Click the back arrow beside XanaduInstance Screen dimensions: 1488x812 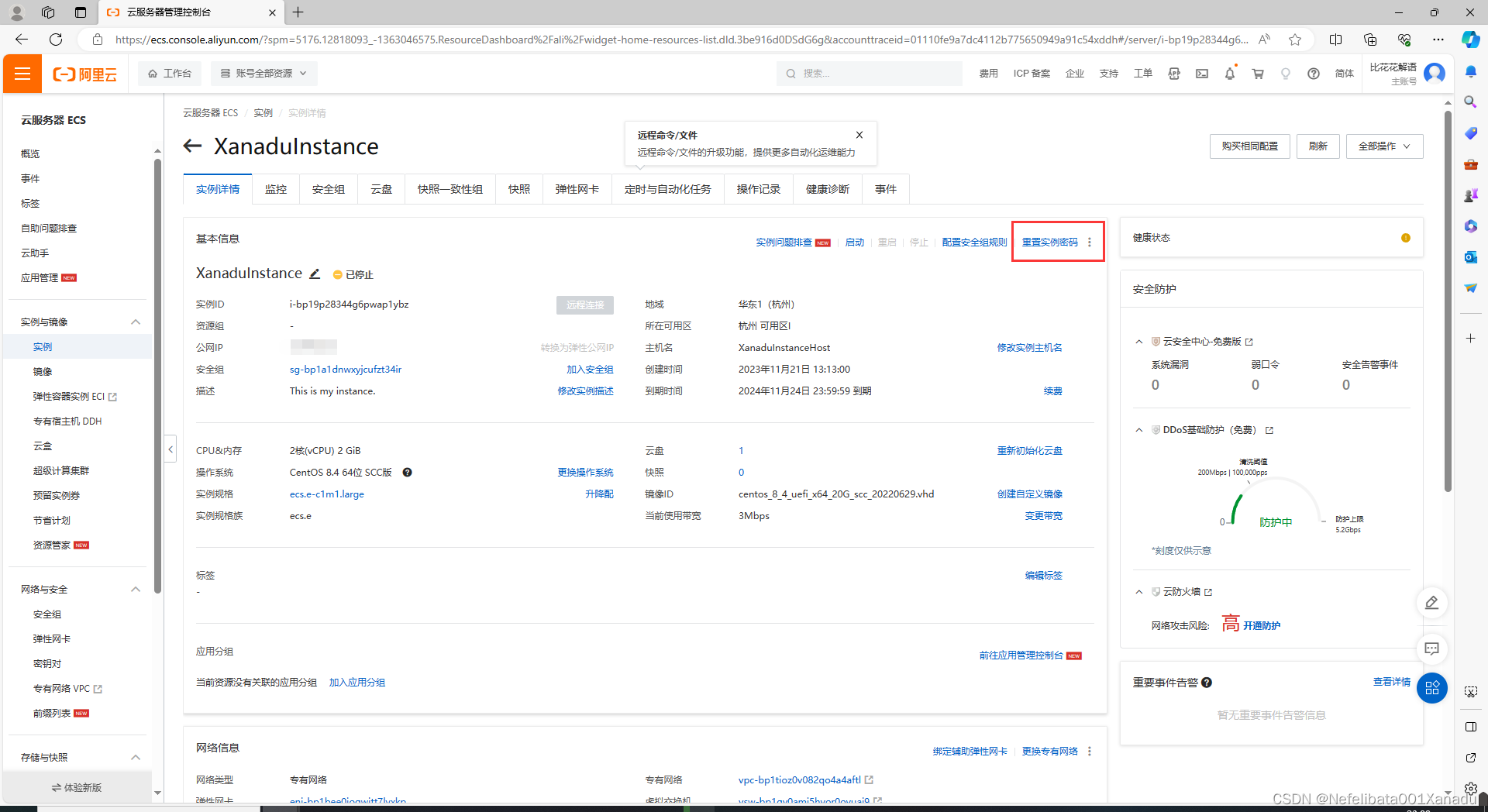pyautogui.click(x=192, y=146)
